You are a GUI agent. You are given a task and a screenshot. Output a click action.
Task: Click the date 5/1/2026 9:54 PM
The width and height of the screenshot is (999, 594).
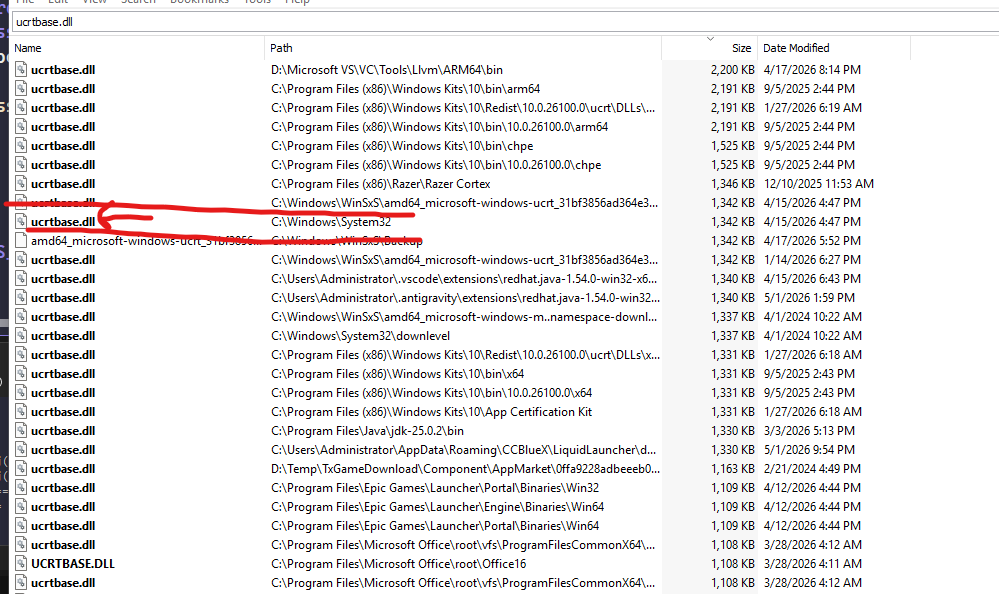pyautogui.click(x=809, y=449)
